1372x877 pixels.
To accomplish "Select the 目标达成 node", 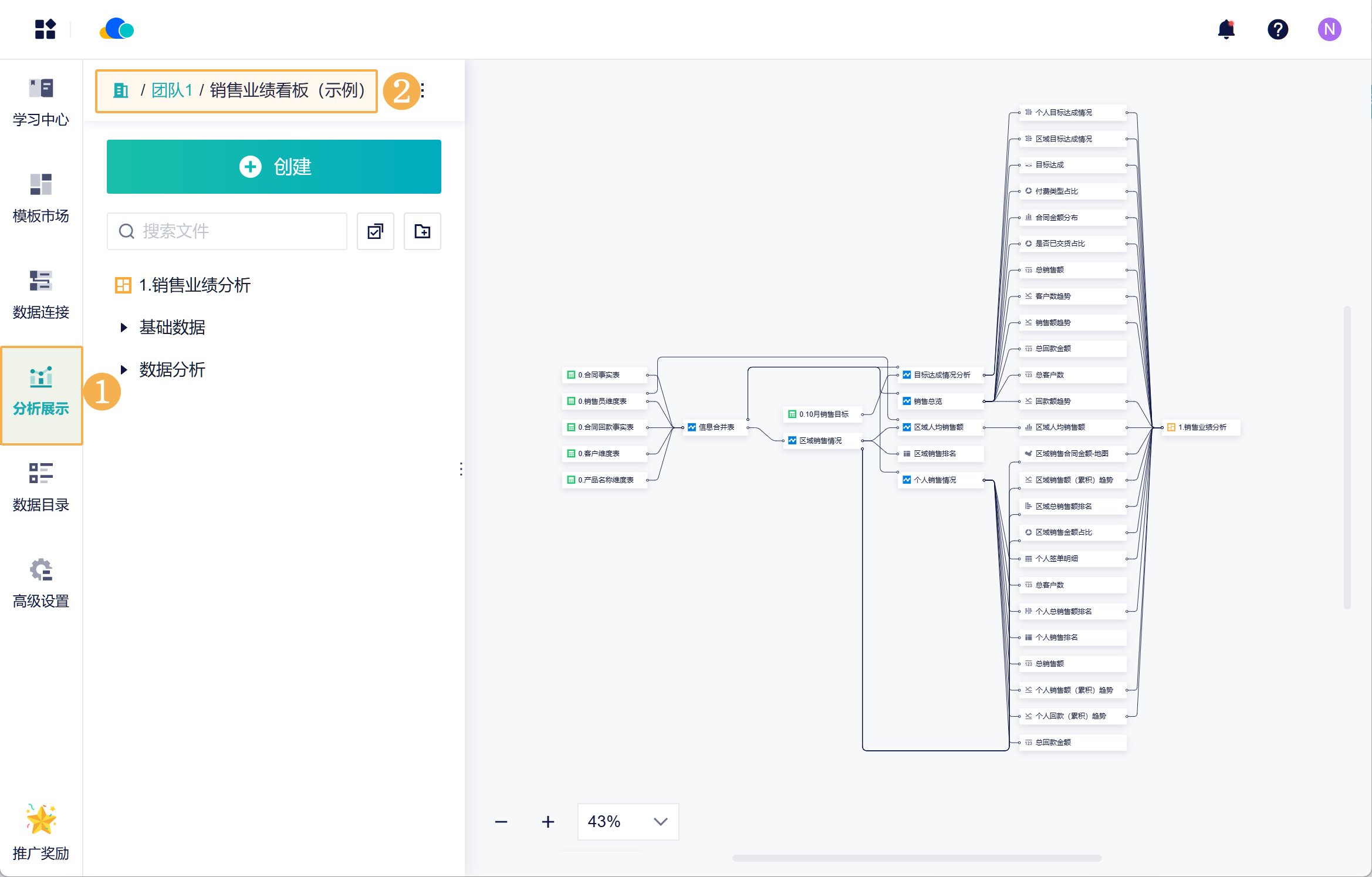I will click(x=1073, y=165).
